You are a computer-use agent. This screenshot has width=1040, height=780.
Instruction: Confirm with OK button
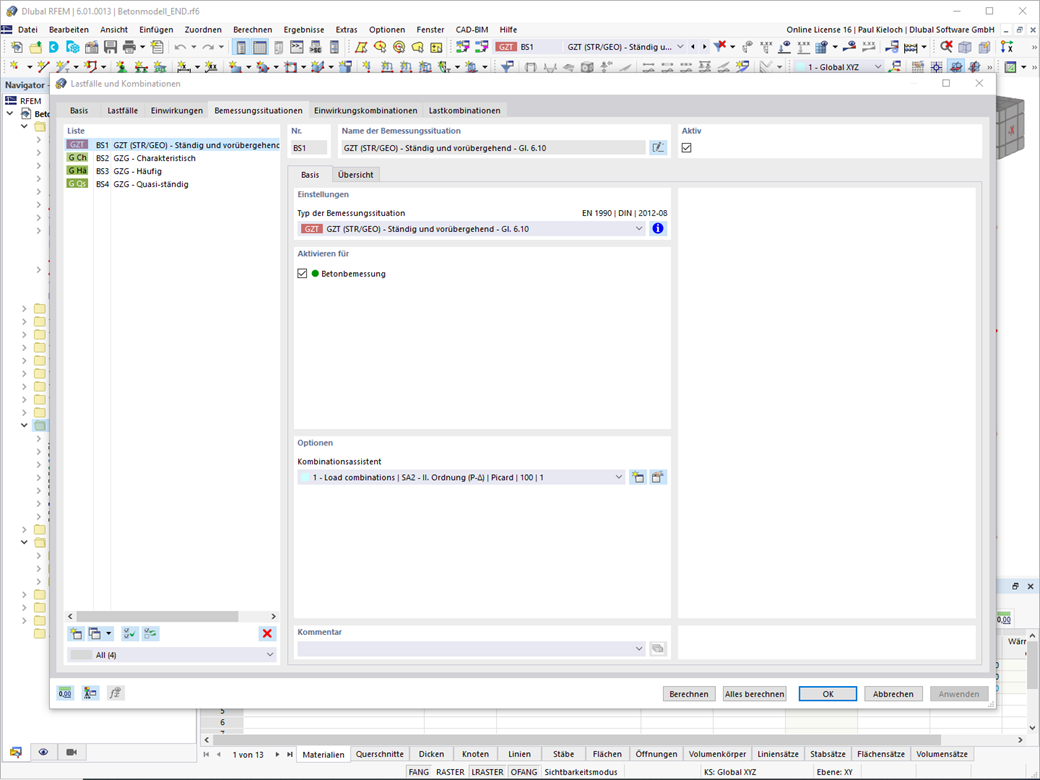(828, 694)
